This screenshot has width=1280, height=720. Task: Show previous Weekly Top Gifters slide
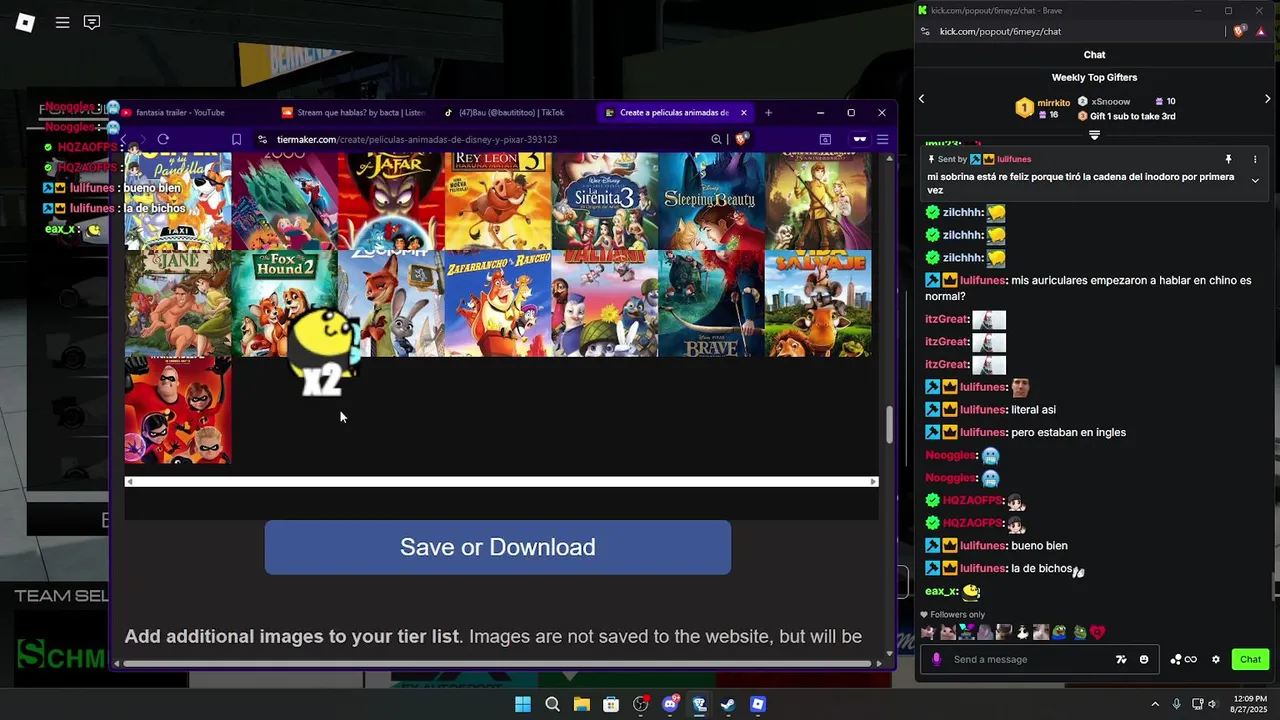pos(922,99)
